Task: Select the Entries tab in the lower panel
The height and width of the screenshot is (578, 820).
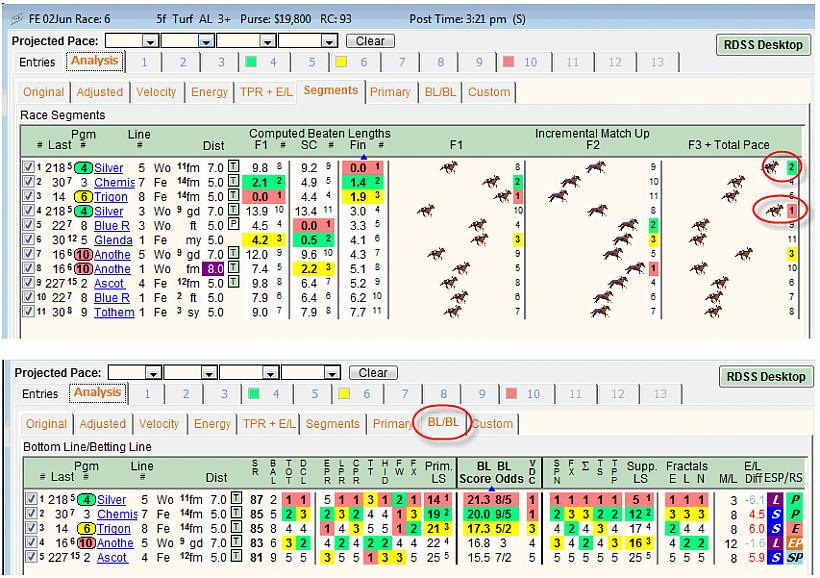Action: (x=40, y=394)
